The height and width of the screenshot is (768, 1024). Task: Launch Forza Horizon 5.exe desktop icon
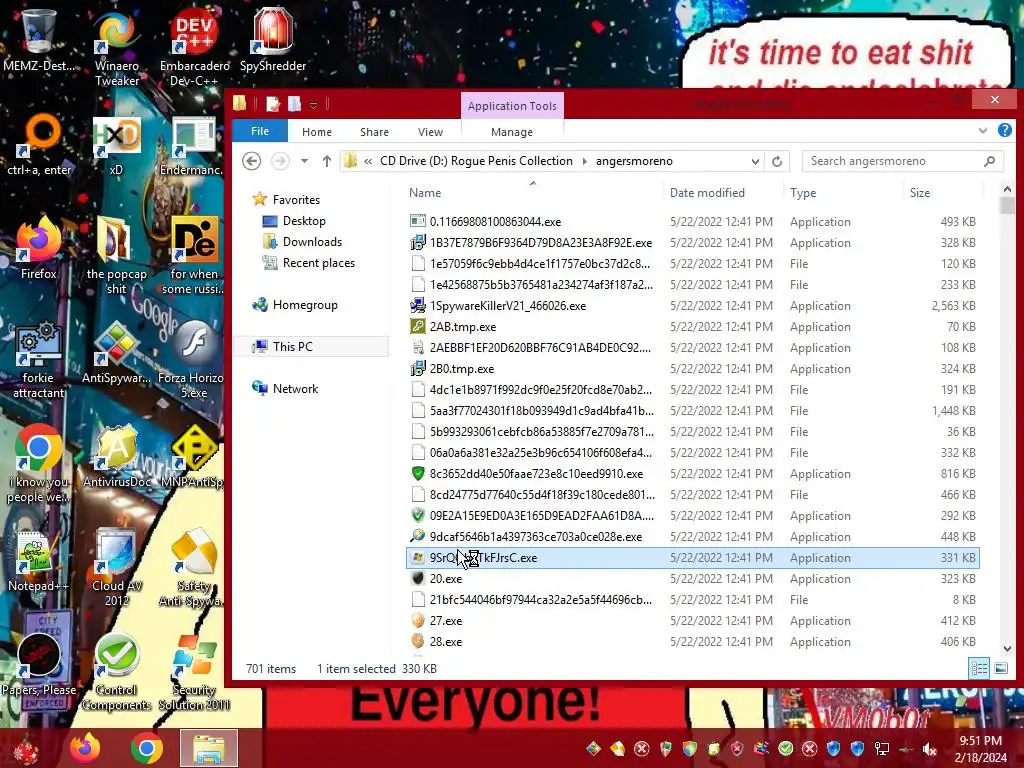[x=193, y=359]
